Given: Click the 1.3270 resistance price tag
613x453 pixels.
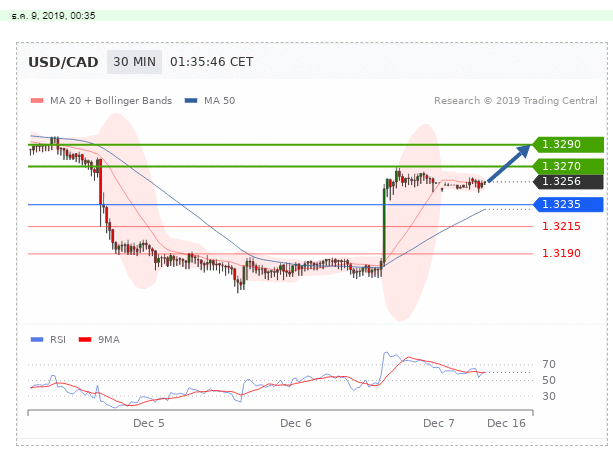Looking at the screenshot, I should coord(568,166).
